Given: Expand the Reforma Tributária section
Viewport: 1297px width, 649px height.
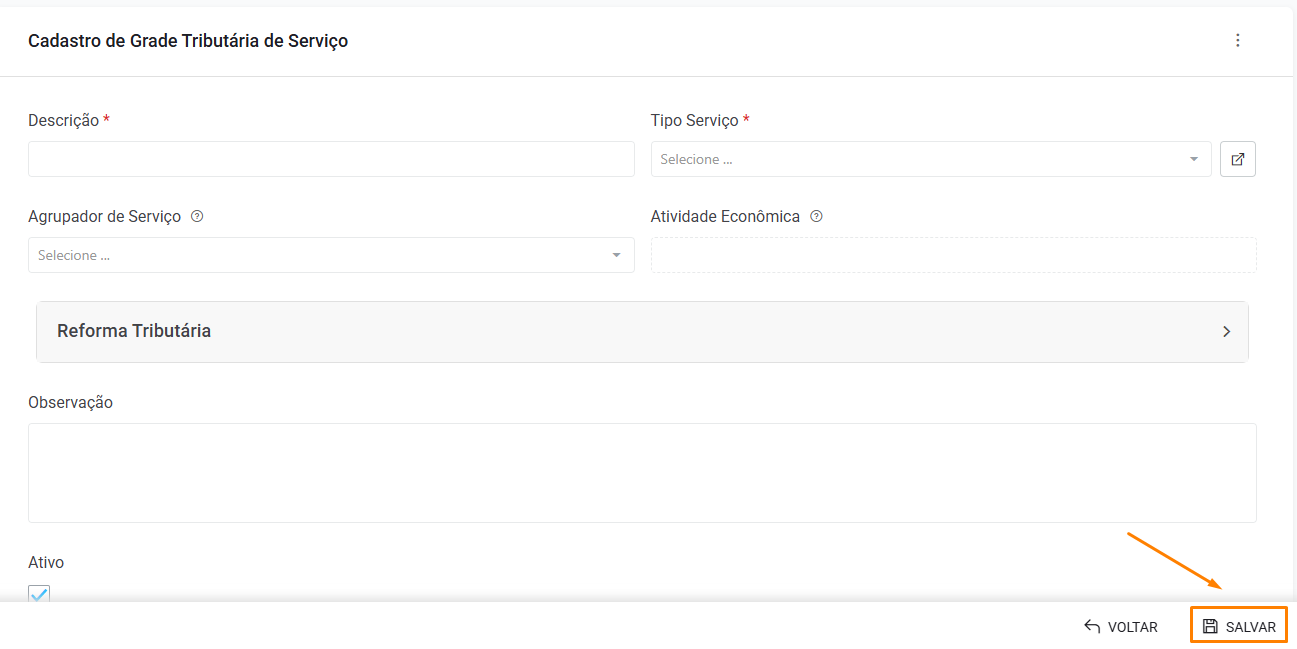Looking at the screenshot, I should [640, 331].
